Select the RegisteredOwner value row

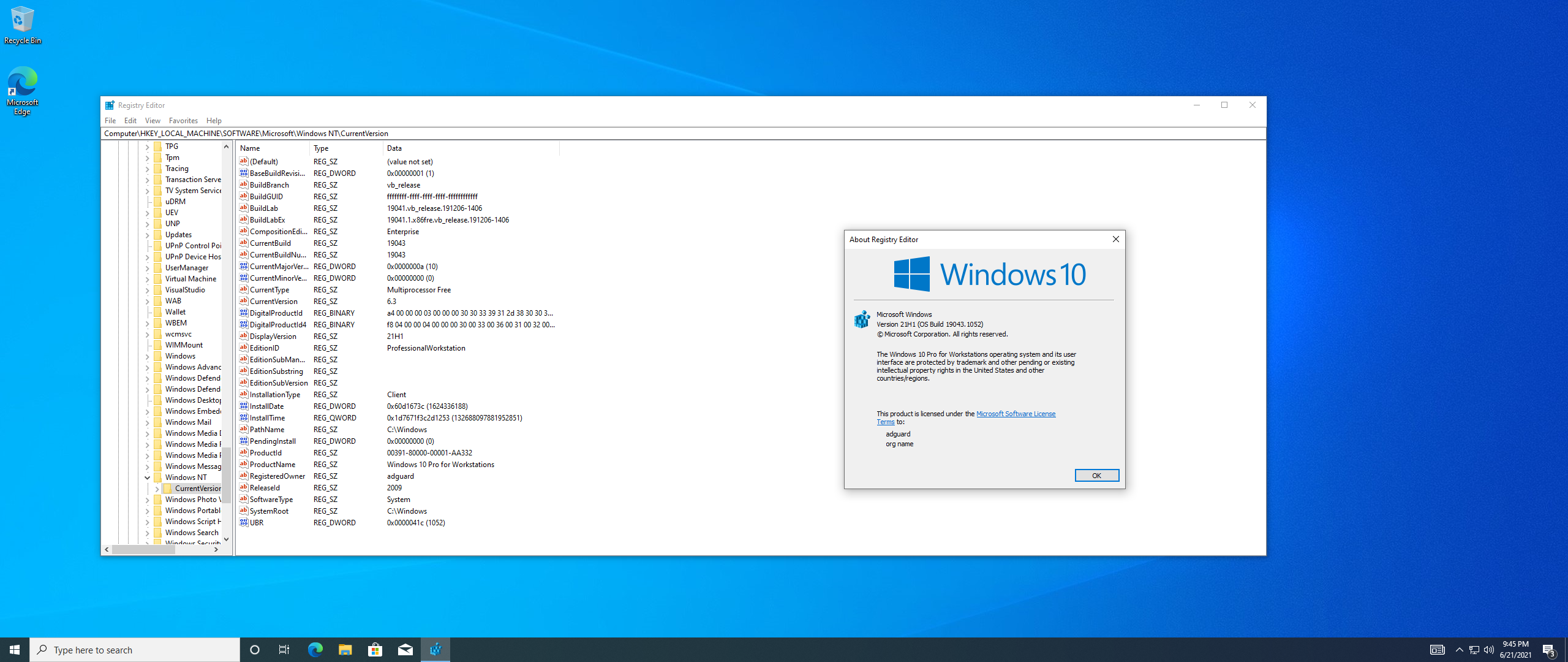pos(398,476)
